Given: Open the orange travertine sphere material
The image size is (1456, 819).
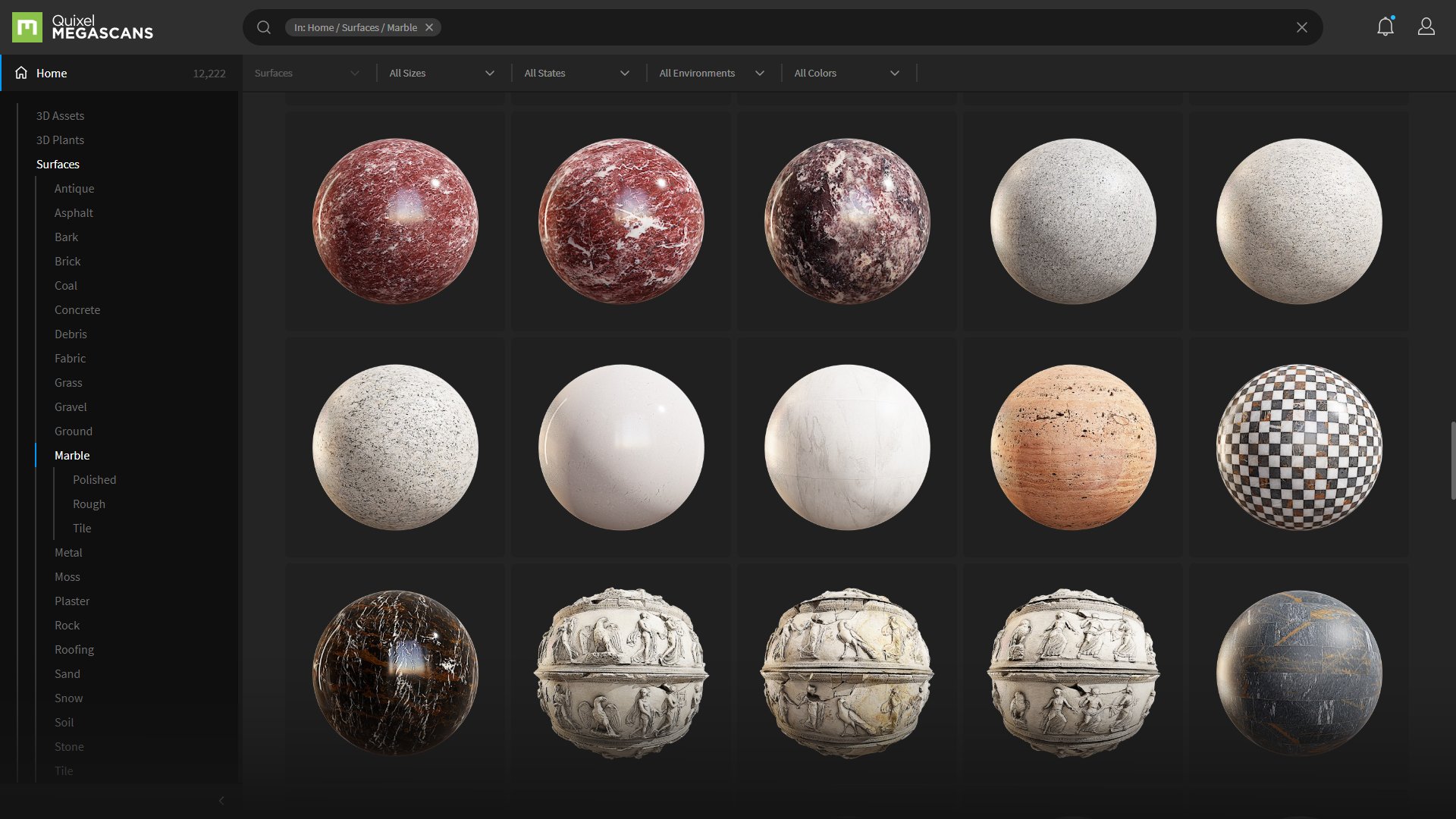Looking at the screenshot, I should coord(1072,447).
